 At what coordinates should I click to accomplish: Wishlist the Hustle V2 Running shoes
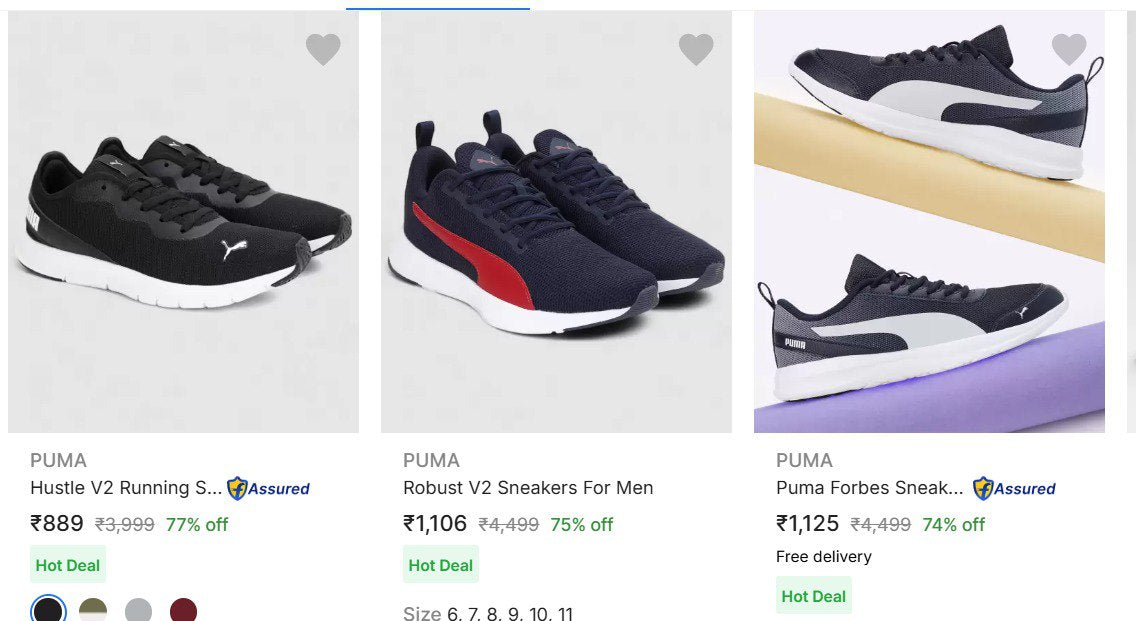coord(323,49)
